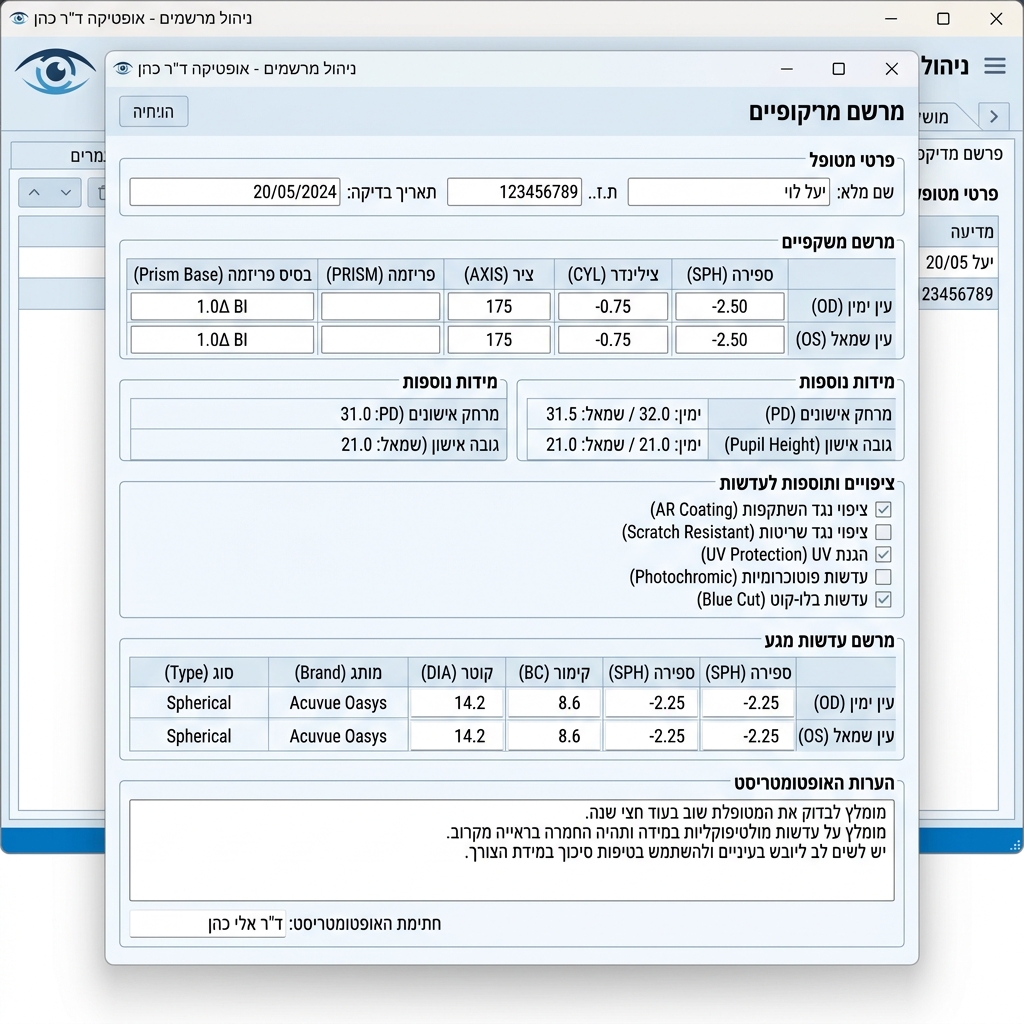This screenshot has height=1024, width=1024.
Task: Minimize the prescription dialog window
Action: tap(787, 69)
